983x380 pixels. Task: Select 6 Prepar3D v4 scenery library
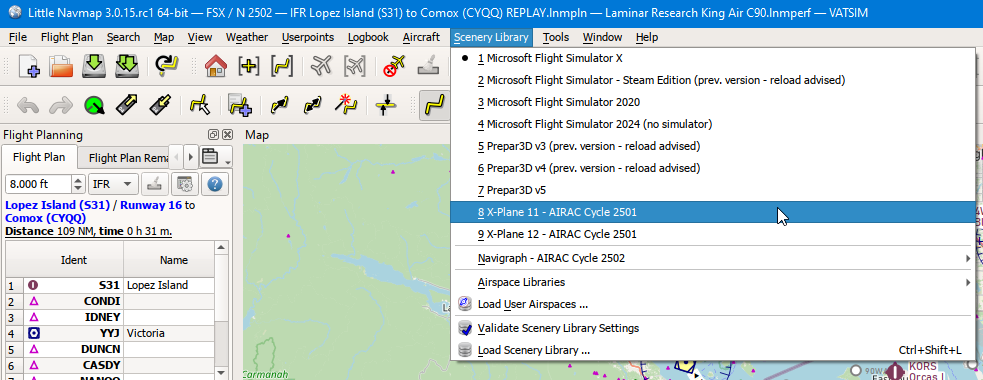(714, 168)
